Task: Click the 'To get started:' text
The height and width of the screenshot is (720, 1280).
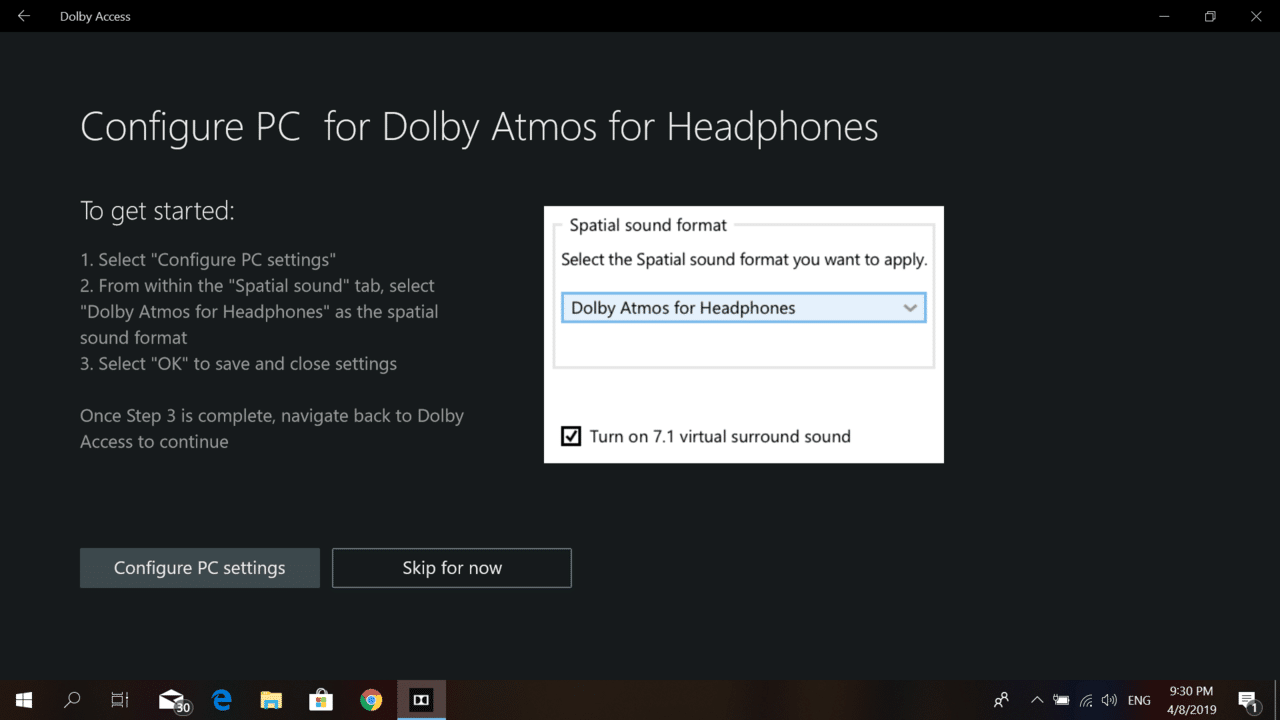Action: pyautogui.click(x=158, y=211)
